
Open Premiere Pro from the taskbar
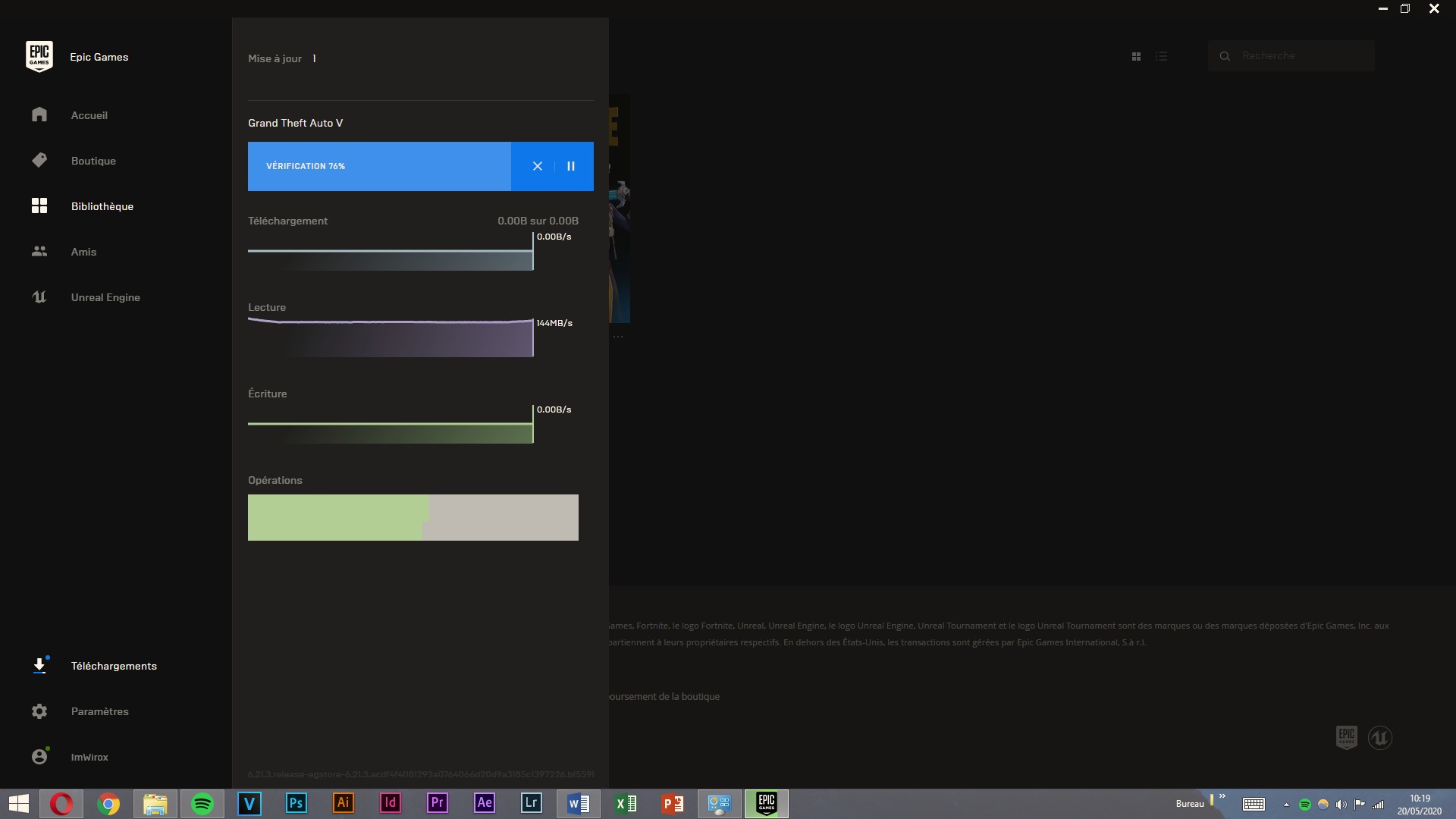pos(438,804)
